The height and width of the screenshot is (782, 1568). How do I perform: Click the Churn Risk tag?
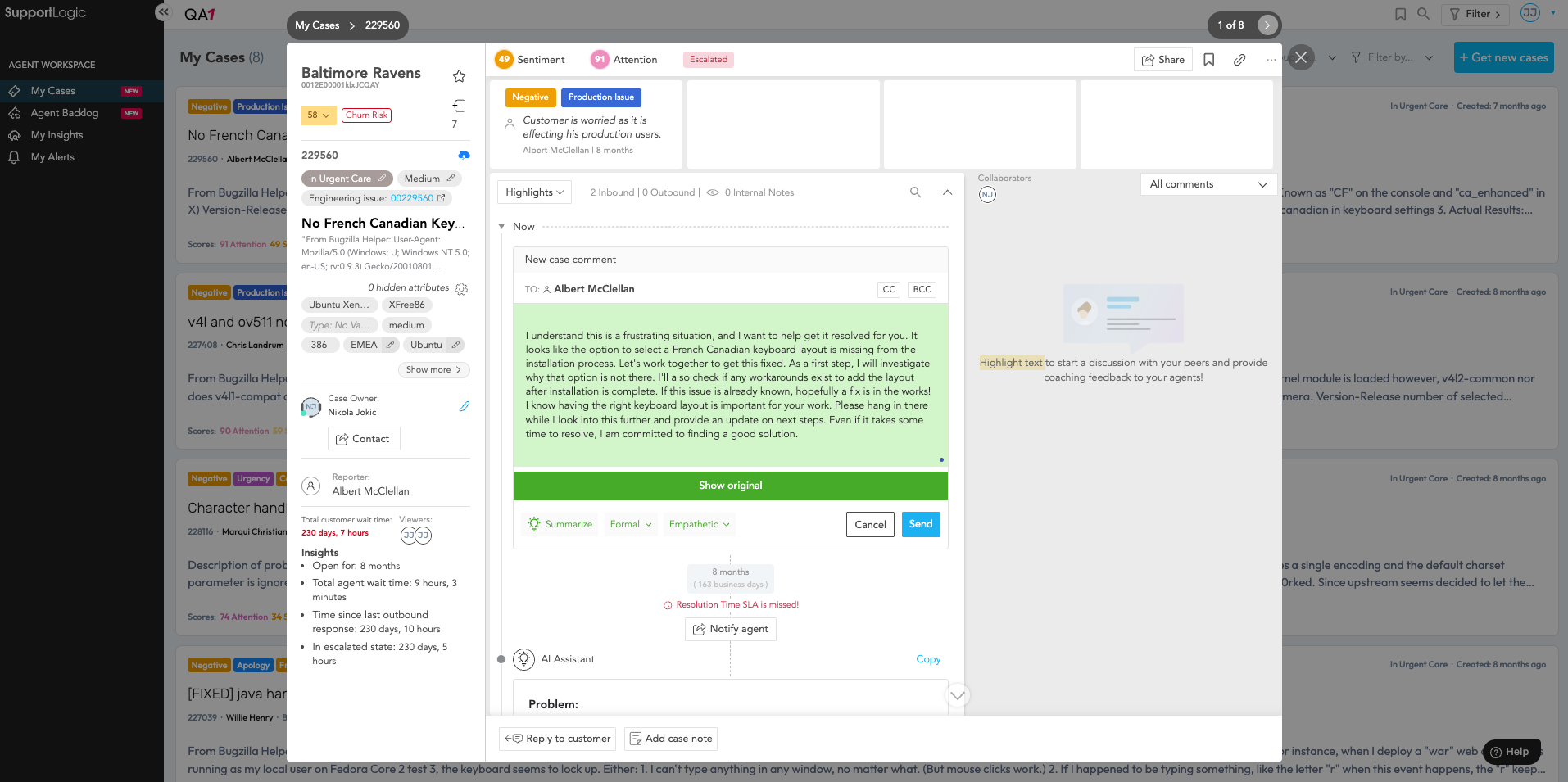click(366, 115)
